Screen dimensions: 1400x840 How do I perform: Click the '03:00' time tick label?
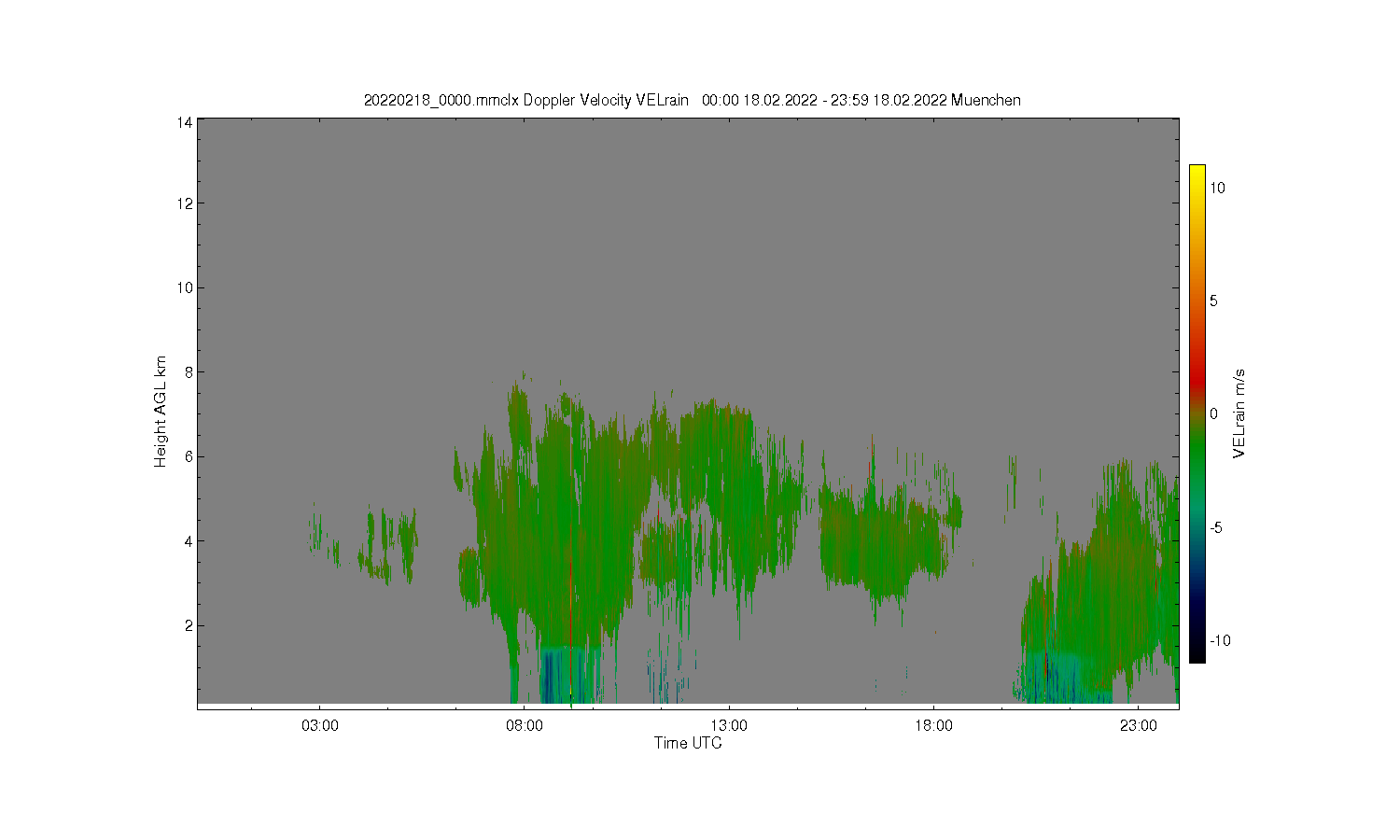pyautogui.click(x=319, y=725)
